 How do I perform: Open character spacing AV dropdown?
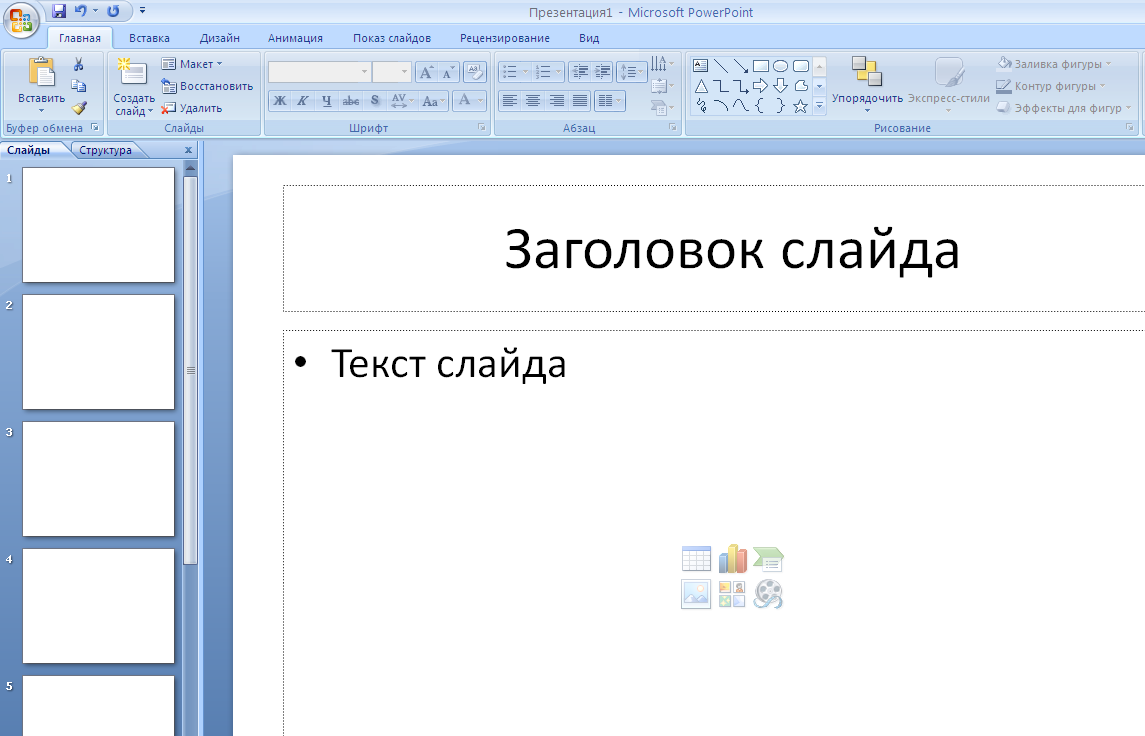pos(402,101)
